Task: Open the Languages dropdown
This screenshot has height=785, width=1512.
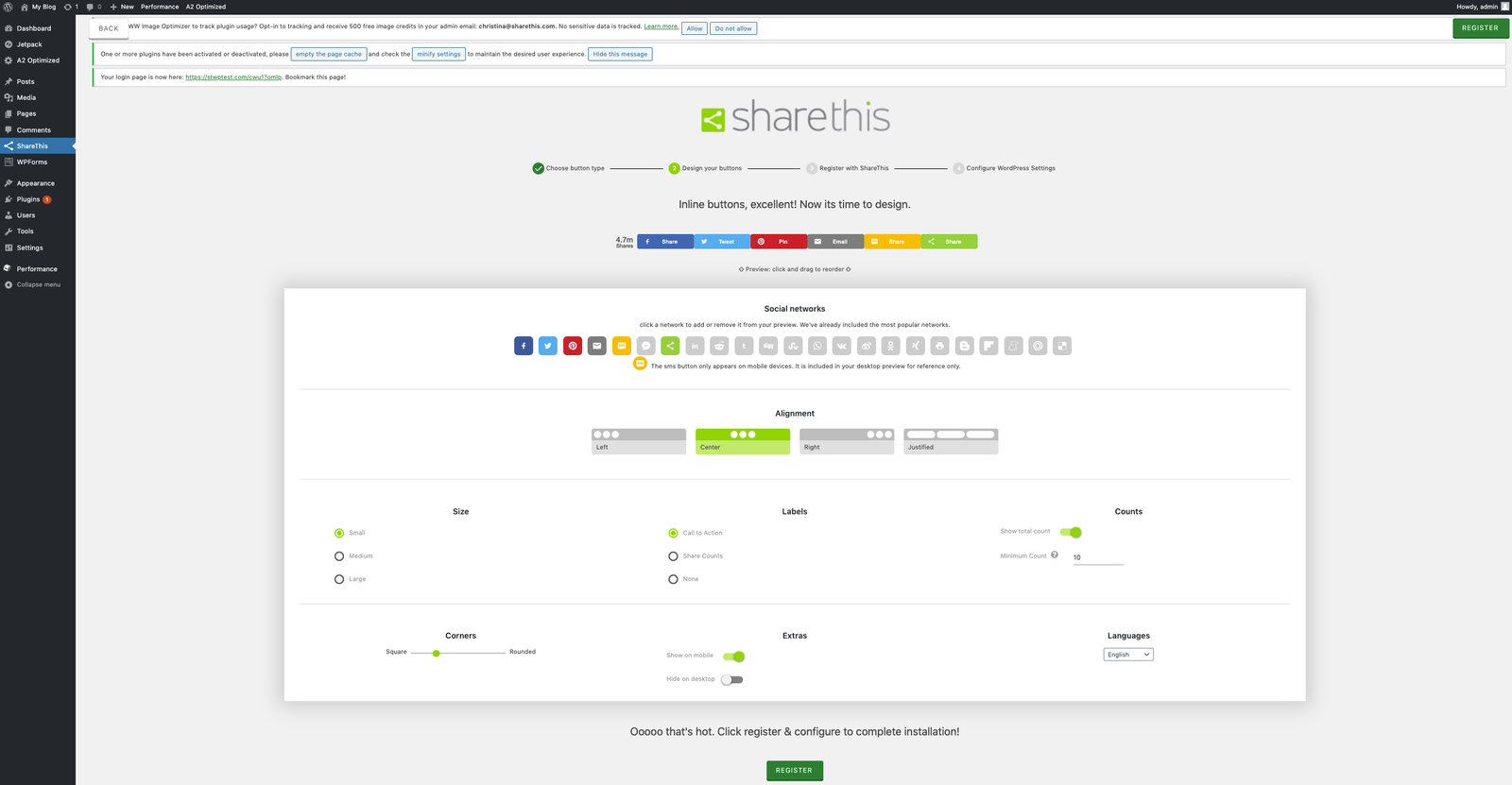Action: coord(1128,655)
